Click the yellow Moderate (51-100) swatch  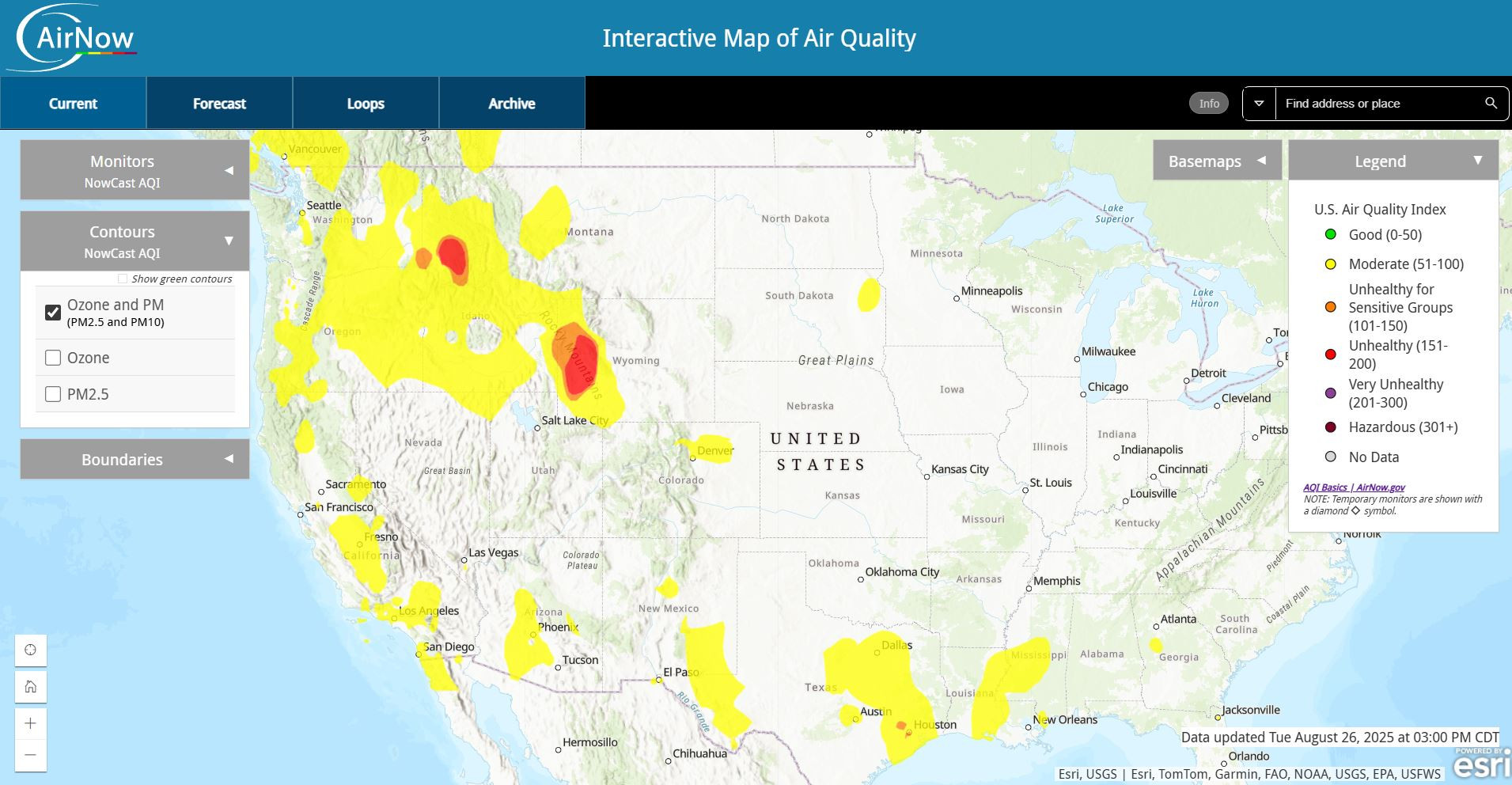tap(1331, 264)
